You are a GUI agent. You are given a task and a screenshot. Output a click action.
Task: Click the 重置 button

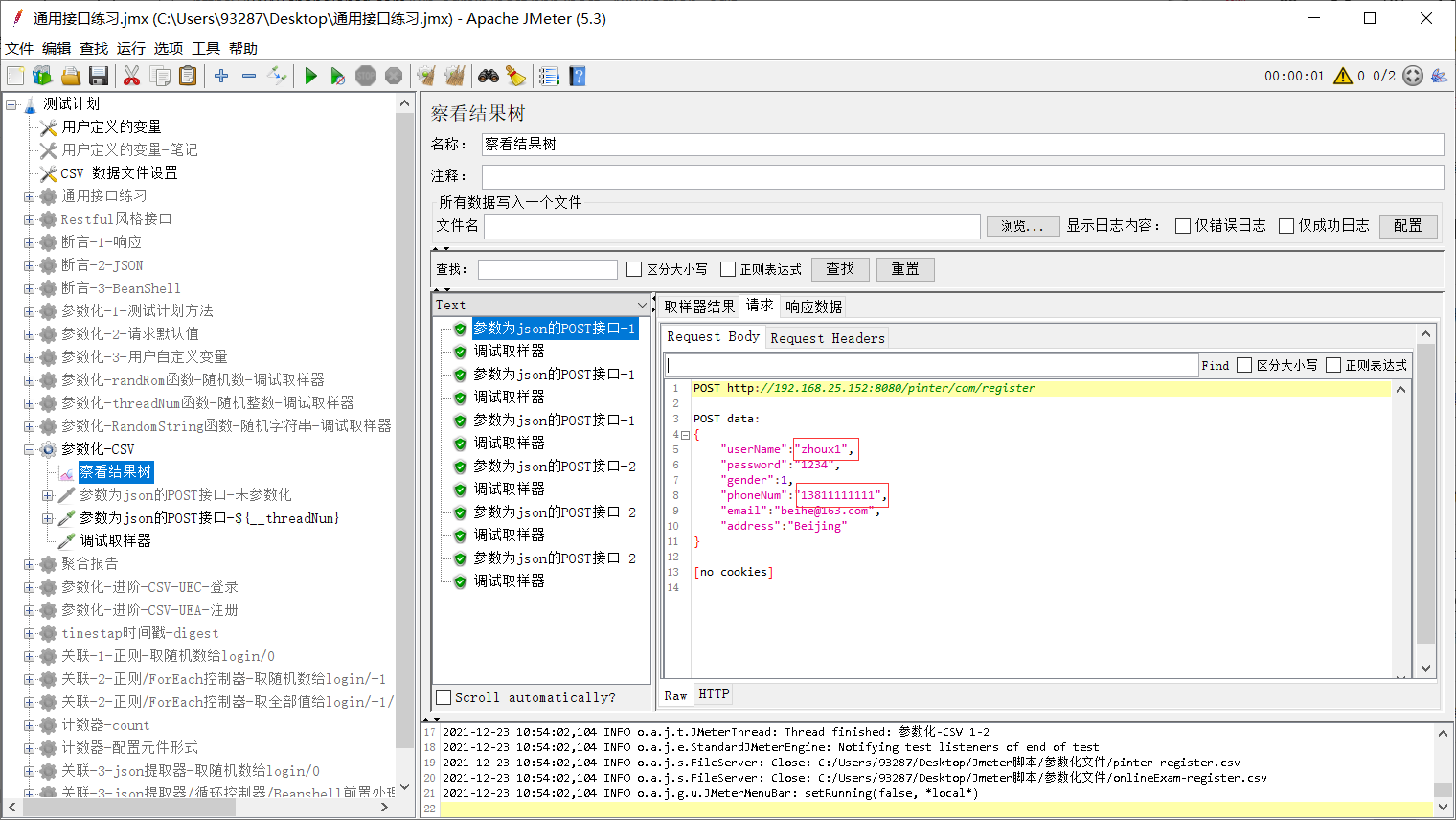coord(905,269)
